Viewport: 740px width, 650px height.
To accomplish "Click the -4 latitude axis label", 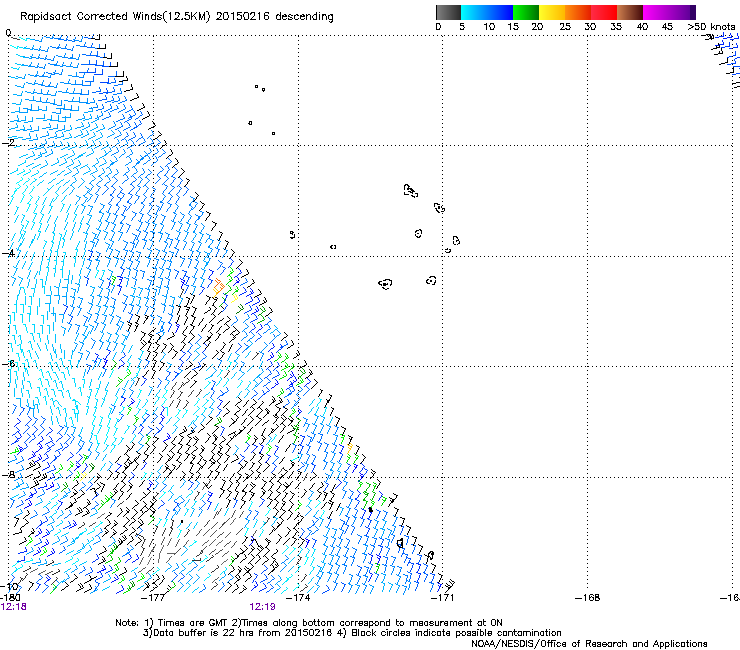I will [x=8, y=253].
